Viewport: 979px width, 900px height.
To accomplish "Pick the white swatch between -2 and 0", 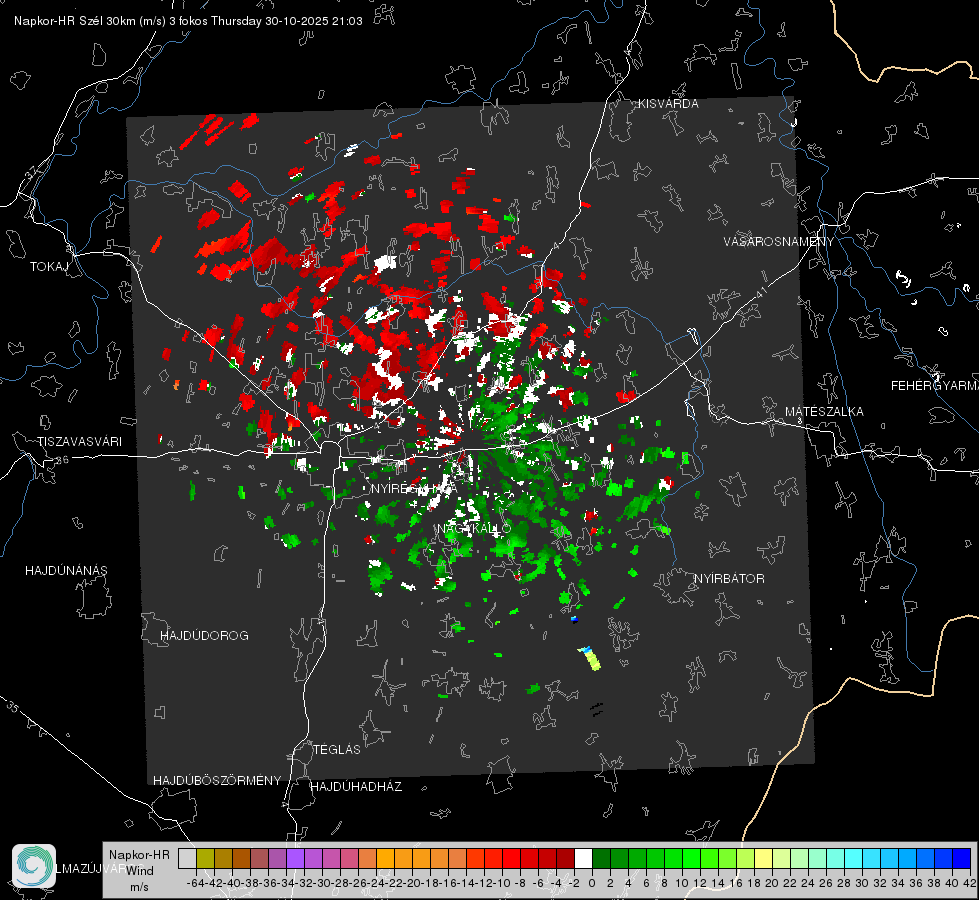I will [x=583, y=858].
